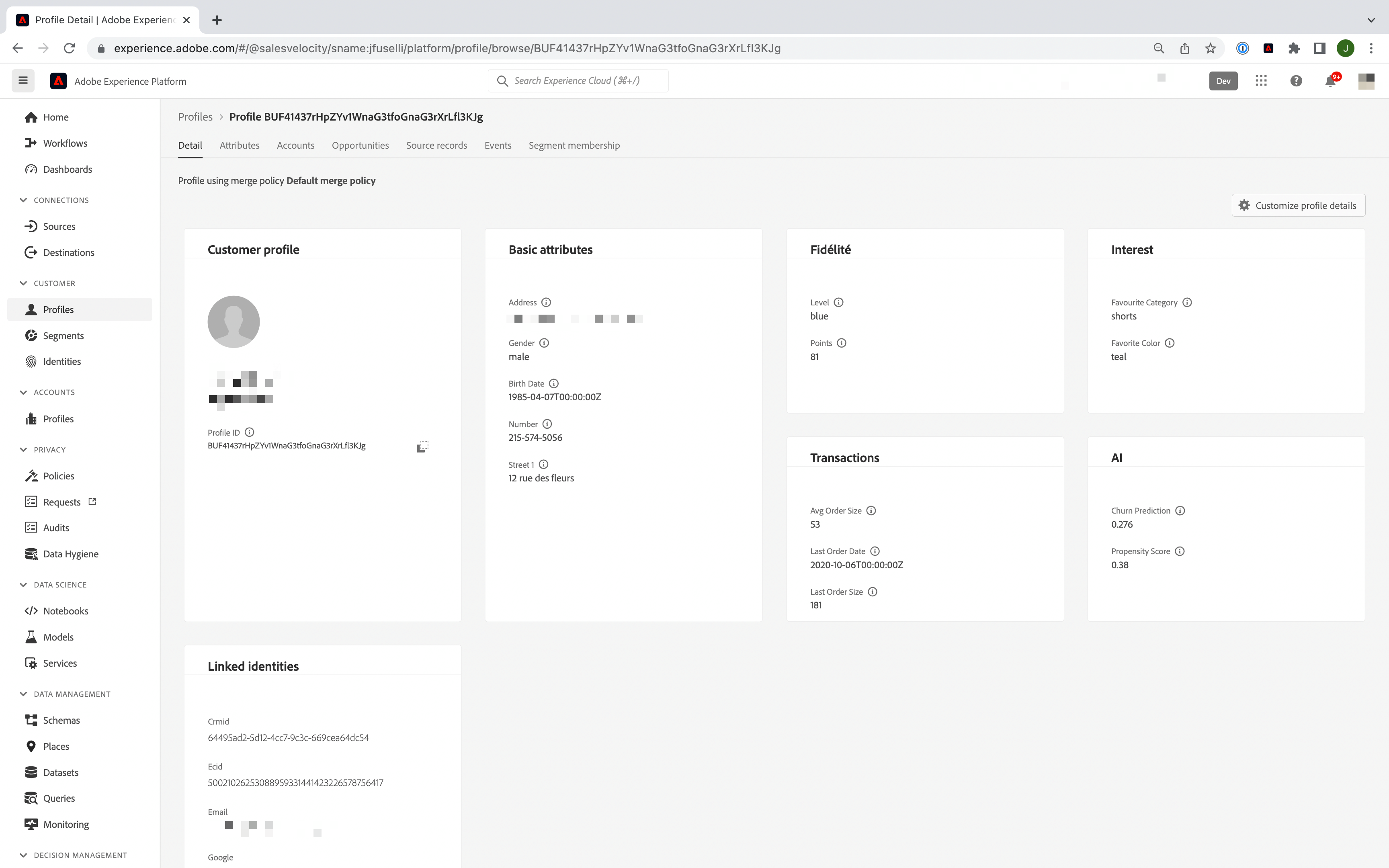Switch to the Segment membership tab
The height and width of the screenshot is (868, 1389).
pos(574,145)
